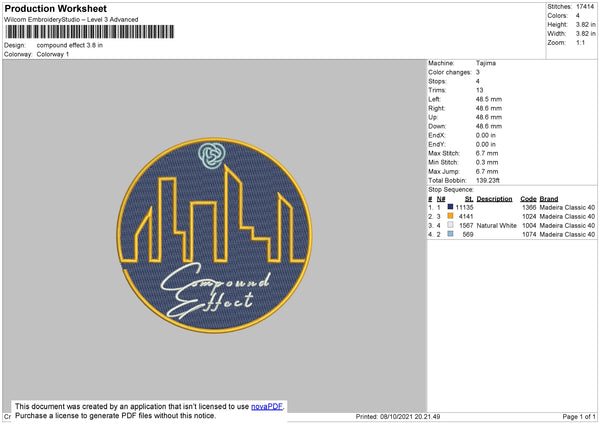Select Max Stitch value 6.7 mm

tap(487, 153)
